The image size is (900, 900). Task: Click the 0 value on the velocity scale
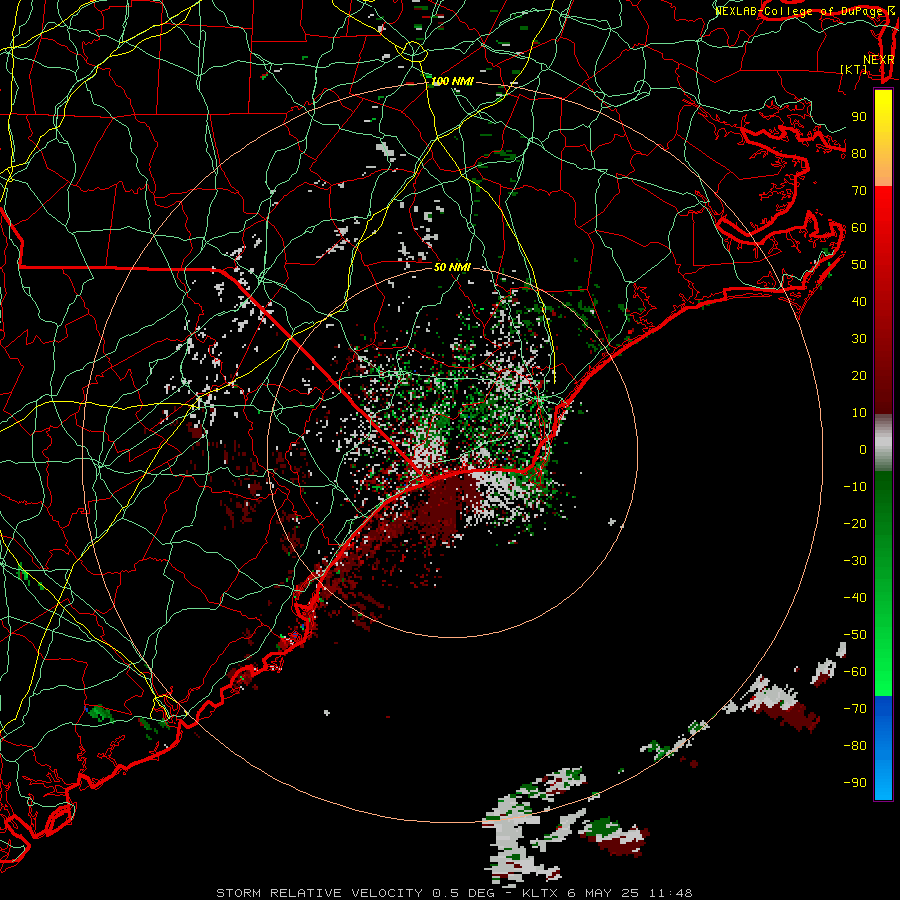pos(863,449)
